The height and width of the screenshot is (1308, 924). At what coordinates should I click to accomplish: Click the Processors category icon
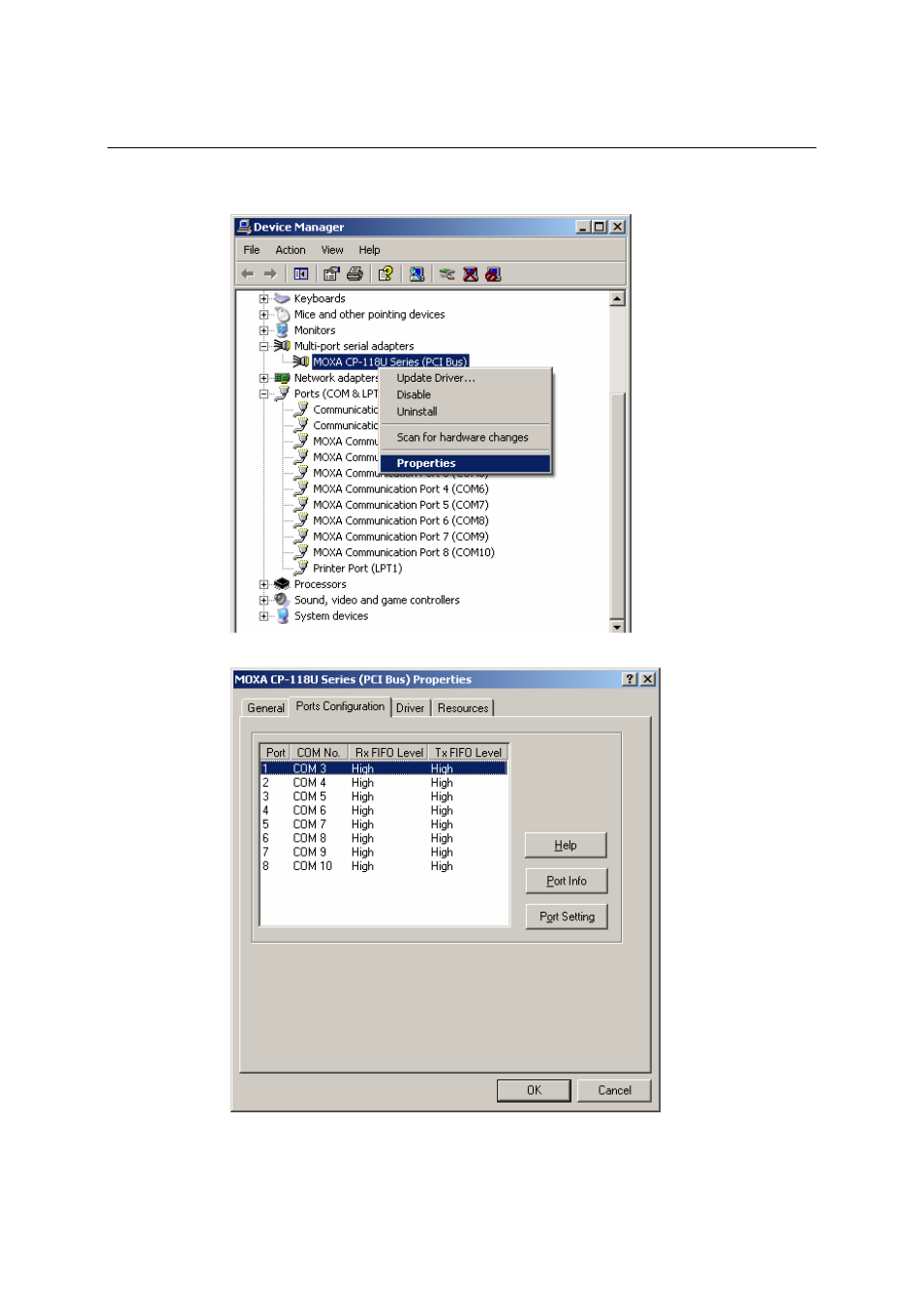tap(282, 584)
